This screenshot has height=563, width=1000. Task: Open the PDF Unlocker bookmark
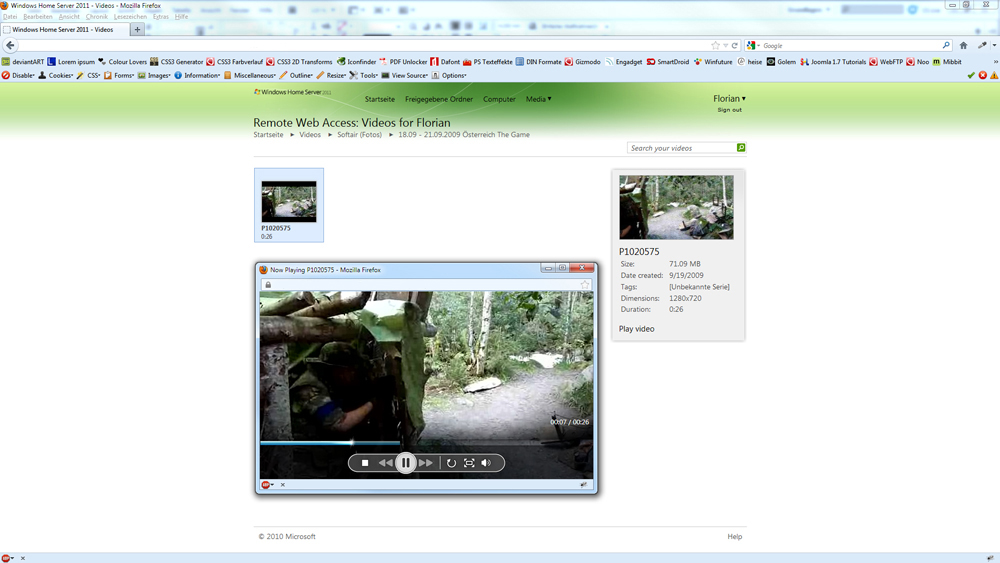[x=403, y=62]
